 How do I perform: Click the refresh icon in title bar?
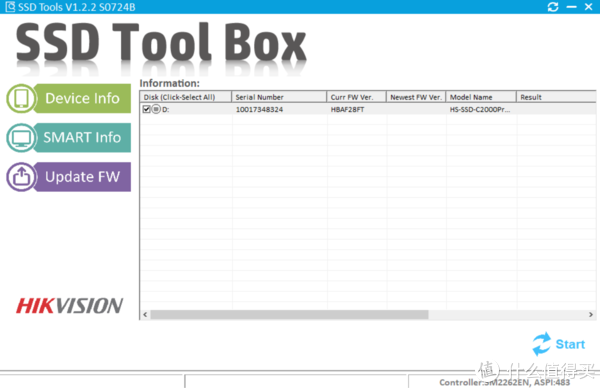553,7
